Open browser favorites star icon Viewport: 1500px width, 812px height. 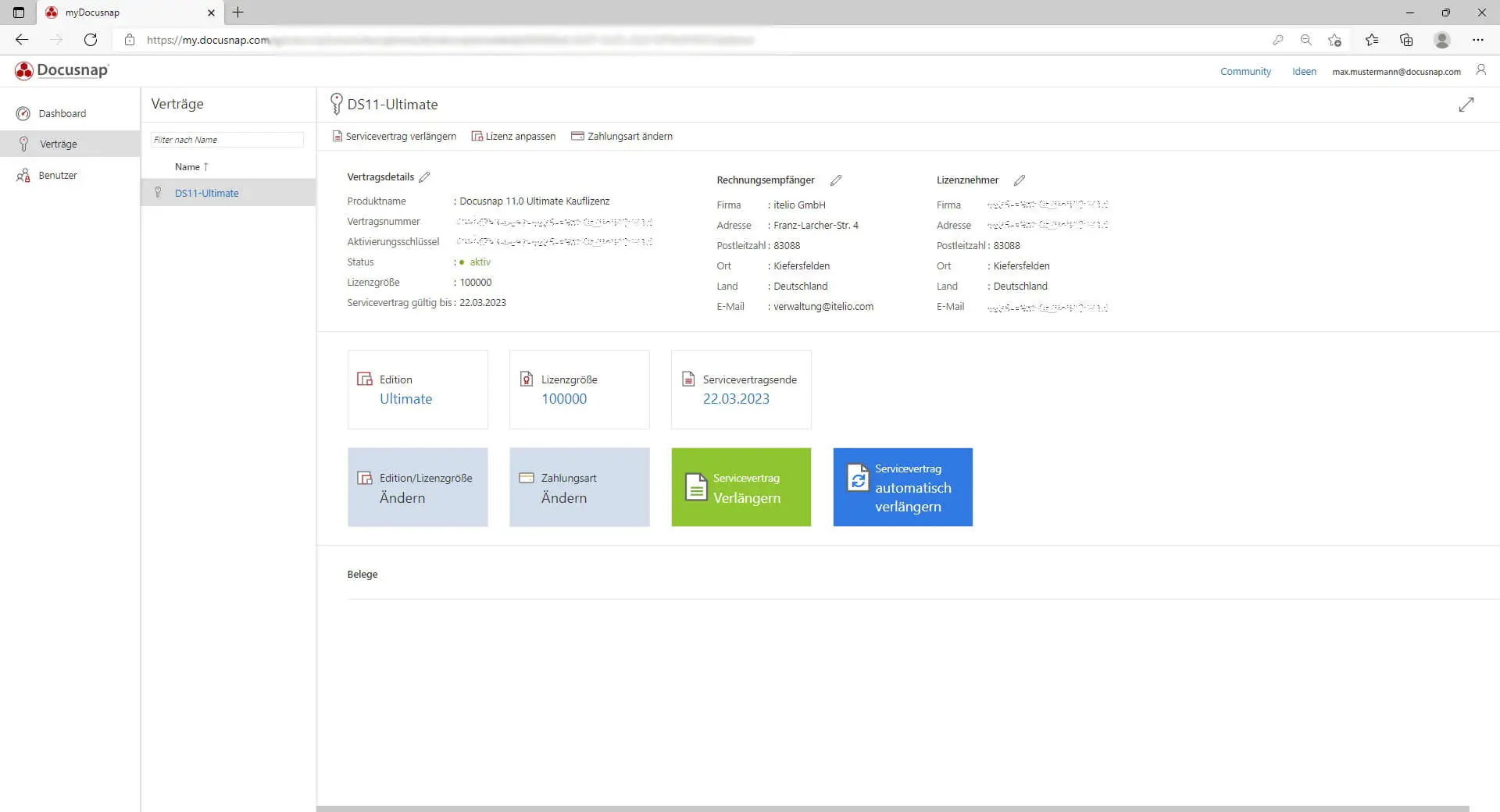[1372, 40]
